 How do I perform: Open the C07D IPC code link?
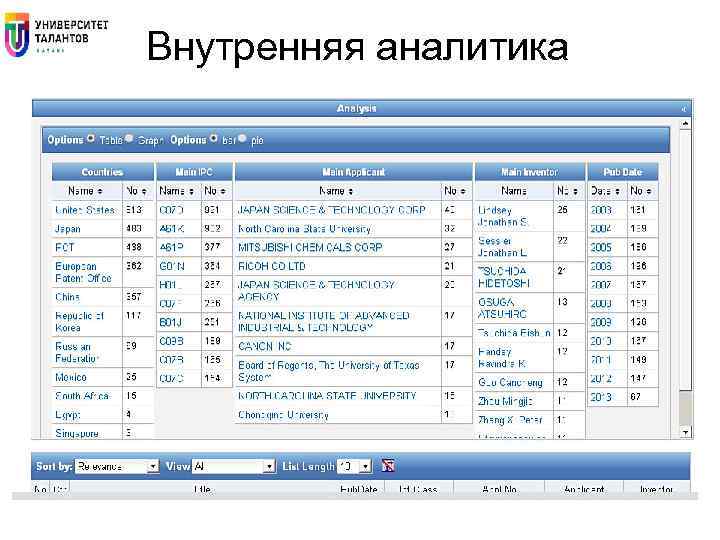[171, 210]
